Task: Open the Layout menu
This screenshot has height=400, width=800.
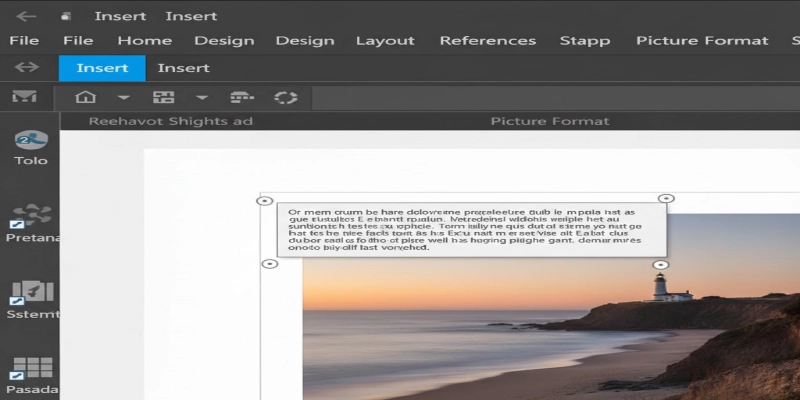Action: point(385,41)
